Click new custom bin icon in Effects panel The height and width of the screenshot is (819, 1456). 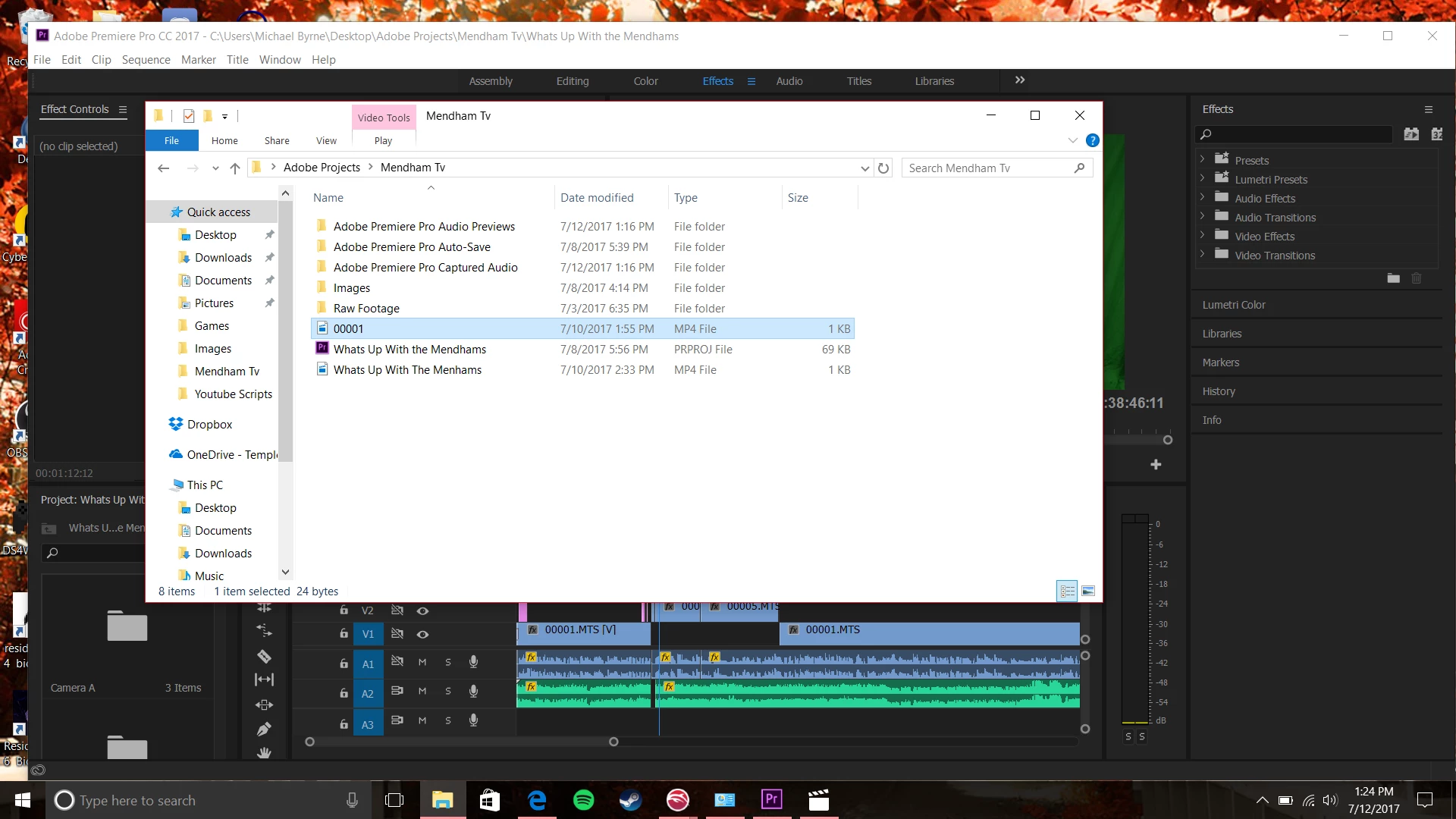[x=1393, y=278]
